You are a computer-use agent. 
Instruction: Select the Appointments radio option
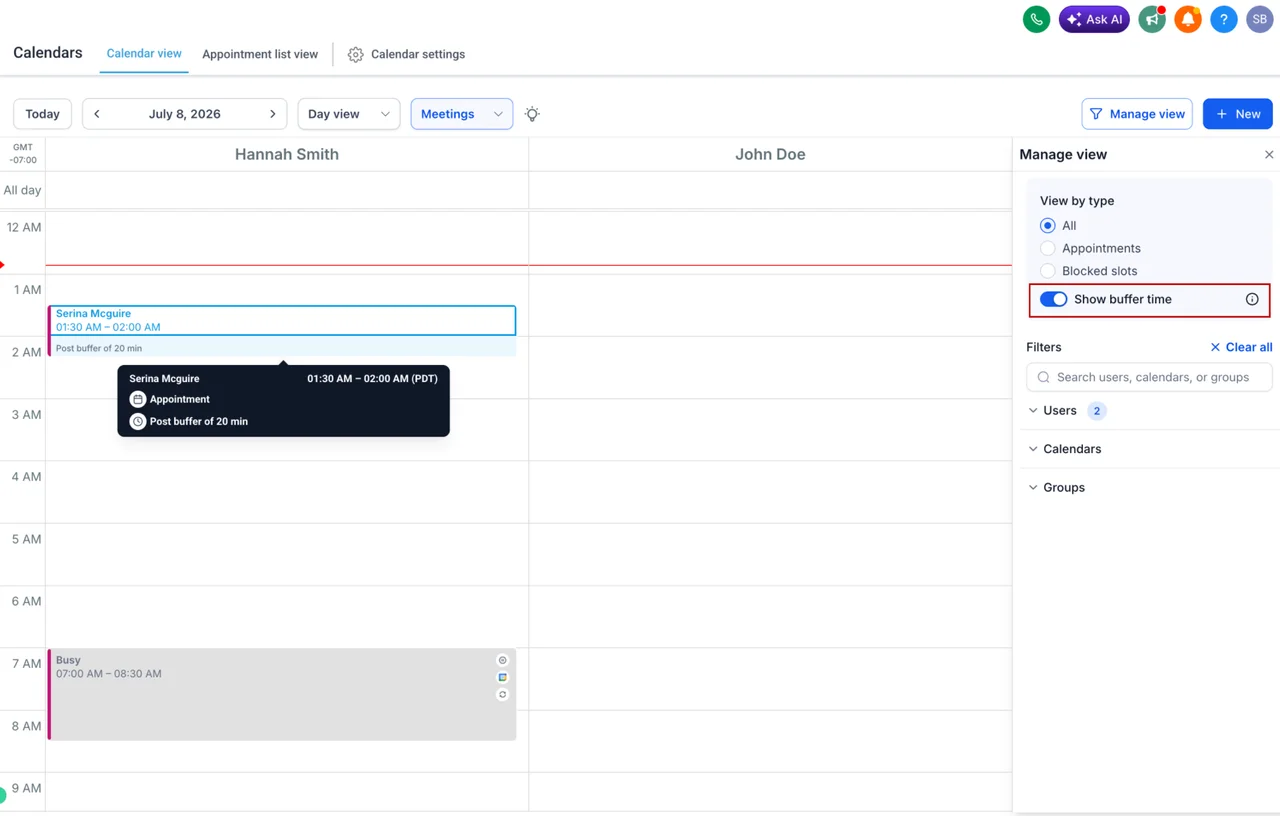1047,248
